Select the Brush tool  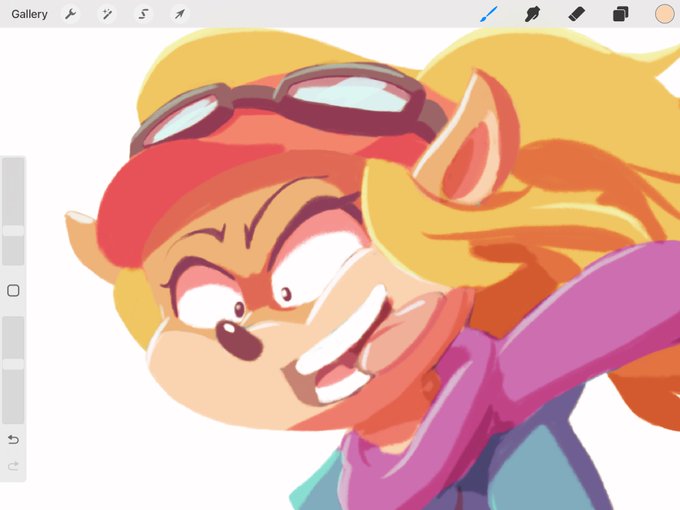pyautogui.click(x=489, y=14)
